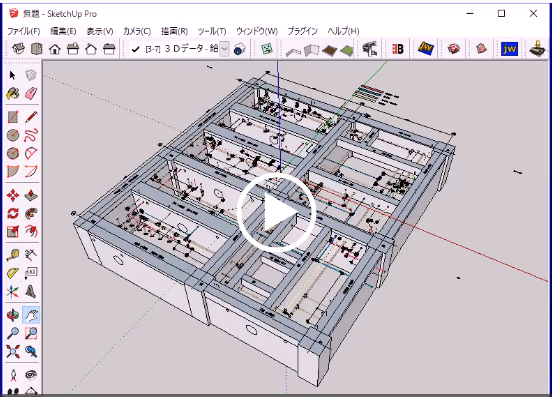Select the Polygon drawing tool
552x397 pixels.
click(13, 153)
